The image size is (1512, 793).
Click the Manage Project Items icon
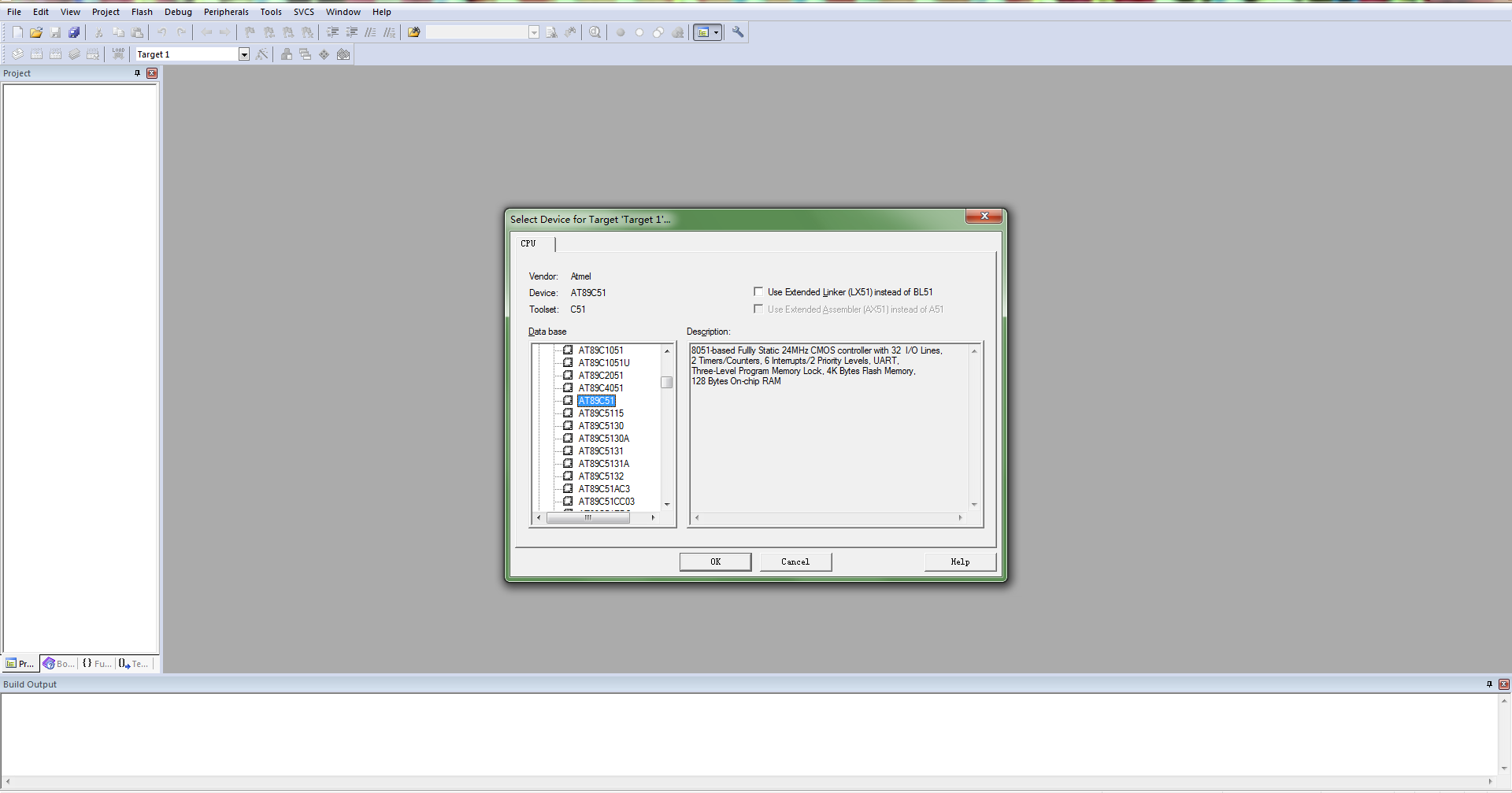(x=287, y=54)
